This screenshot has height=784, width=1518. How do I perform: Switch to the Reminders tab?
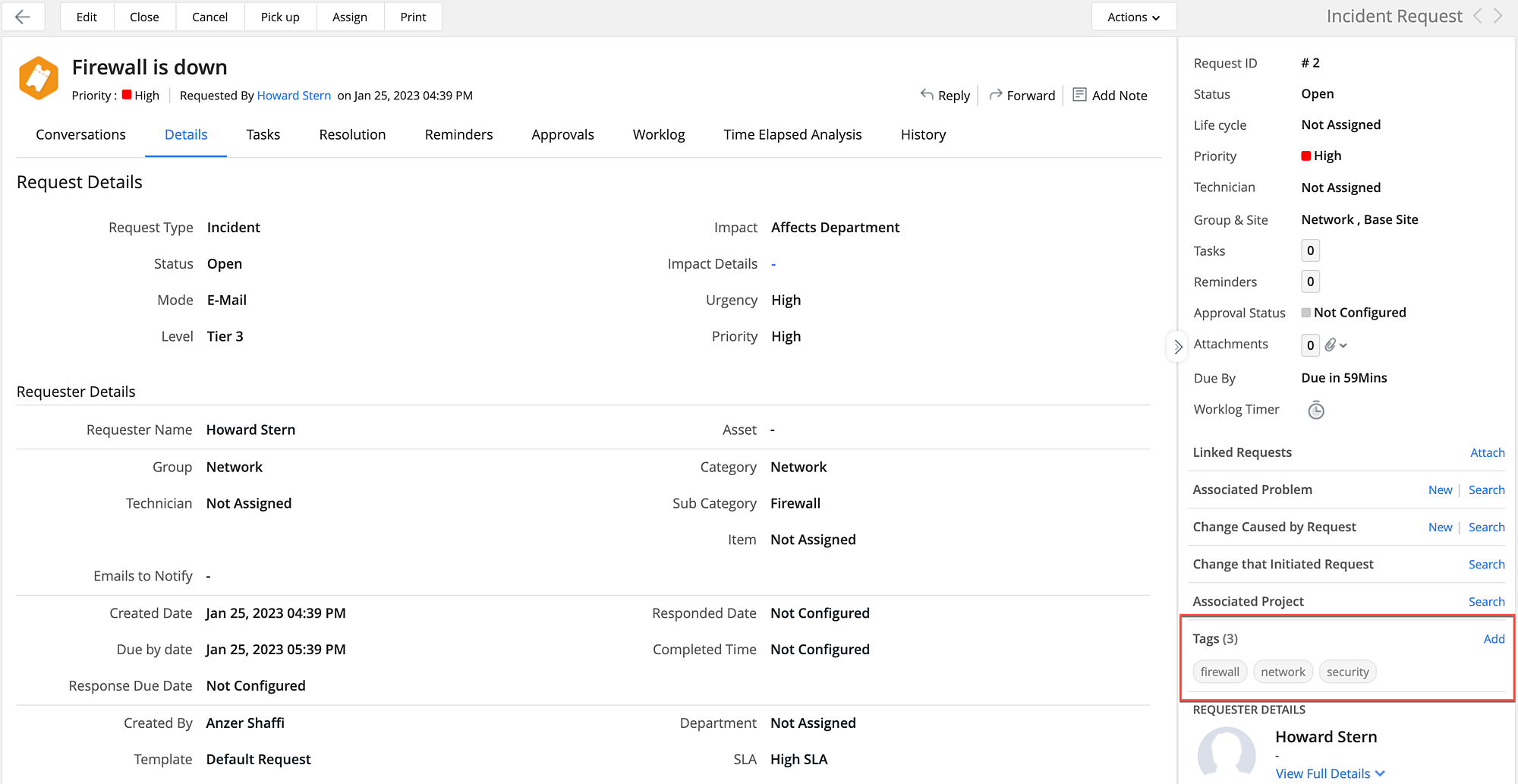(x=458, y=134)
